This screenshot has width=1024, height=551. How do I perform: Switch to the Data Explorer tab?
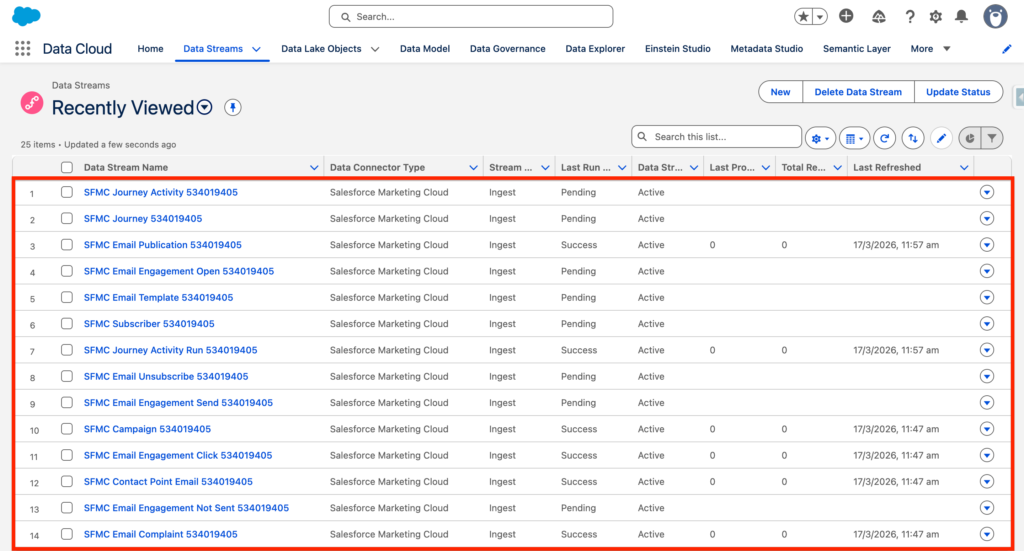595,48
